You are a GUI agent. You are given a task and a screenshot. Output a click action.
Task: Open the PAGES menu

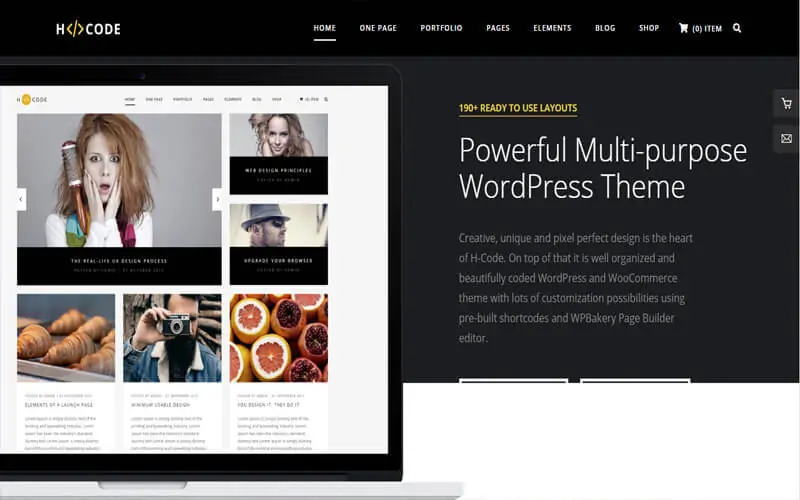(x=498, y=28)
